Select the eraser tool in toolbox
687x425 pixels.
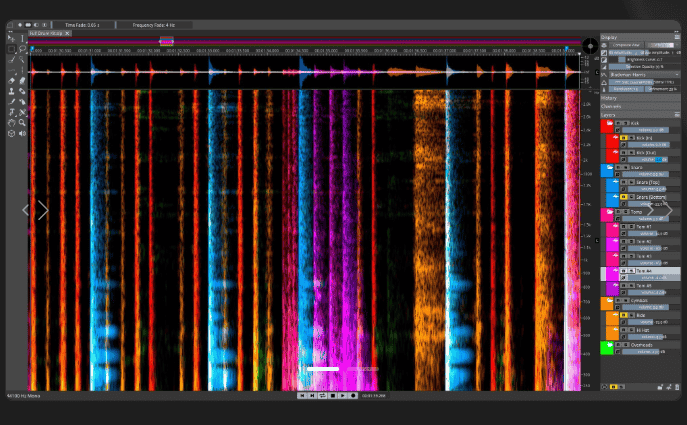click(12, 81)
